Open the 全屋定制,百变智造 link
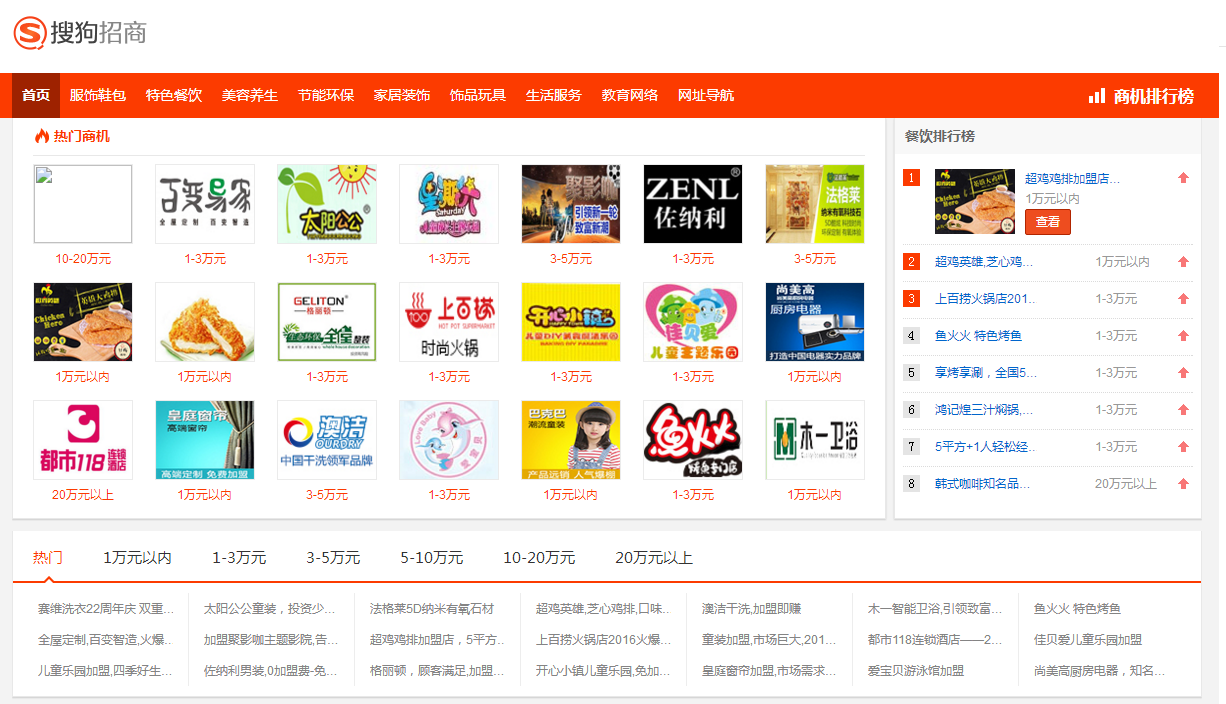The height and width of the screenshot is (704, 1226). pos(106,639)
